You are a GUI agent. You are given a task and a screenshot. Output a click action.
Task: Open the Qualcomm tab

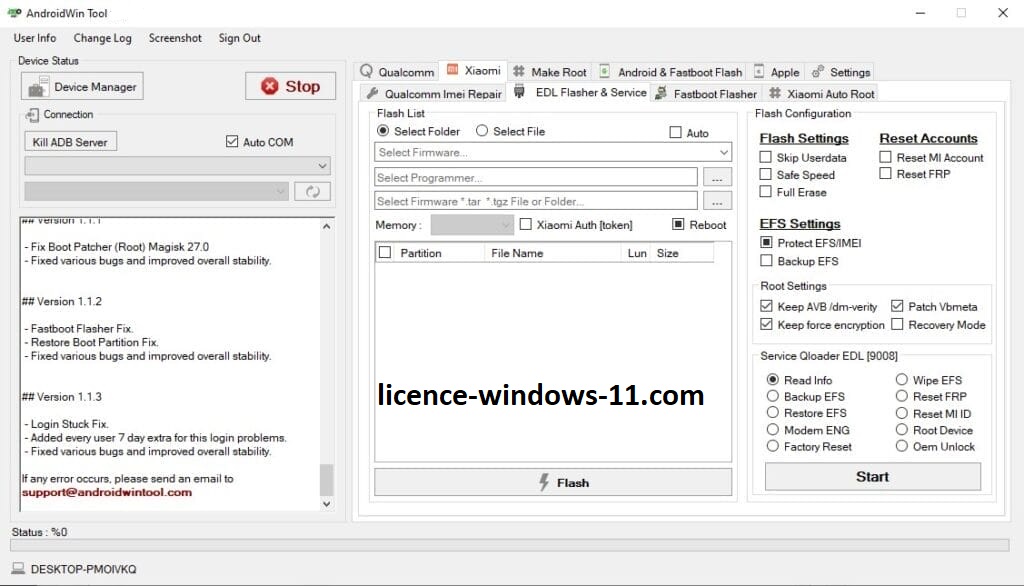click(x=397, y=72)
